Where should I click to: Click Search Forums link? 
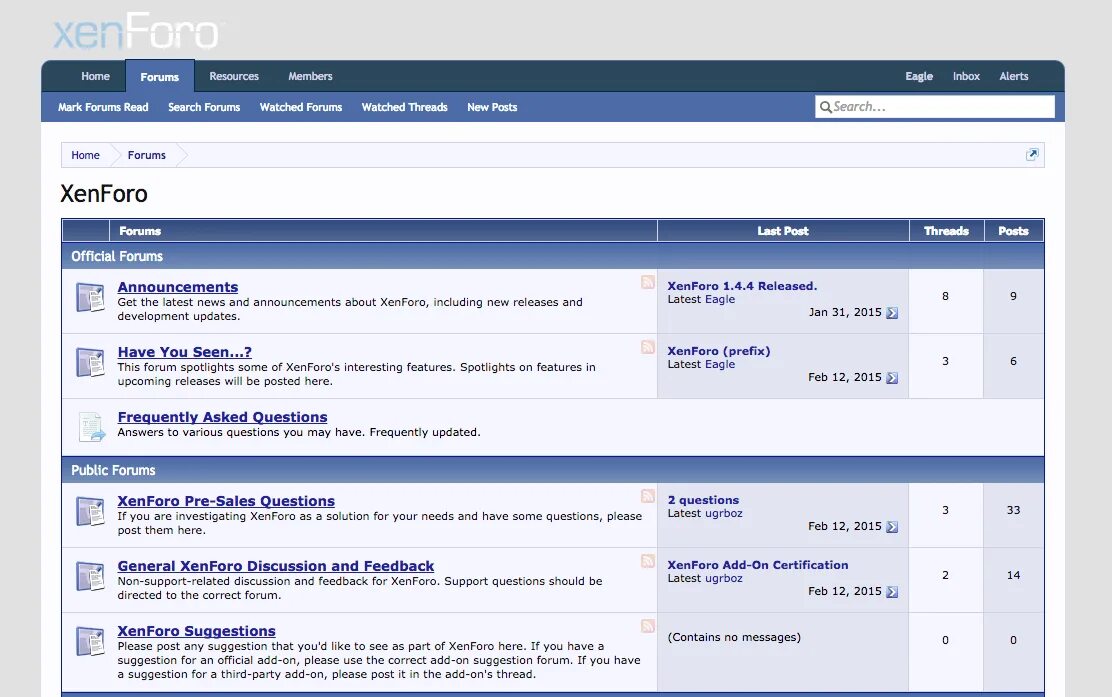204,107
